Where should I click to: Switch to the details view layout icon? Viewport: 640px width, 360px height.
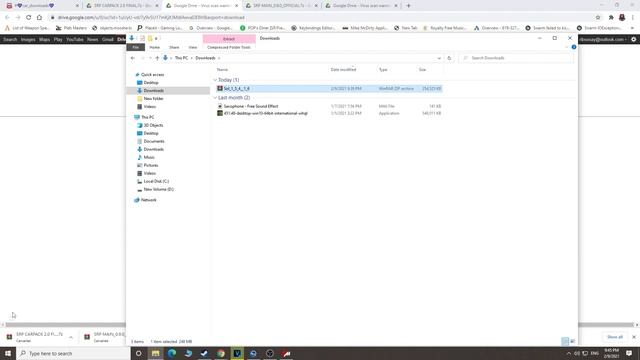point(565,341)
